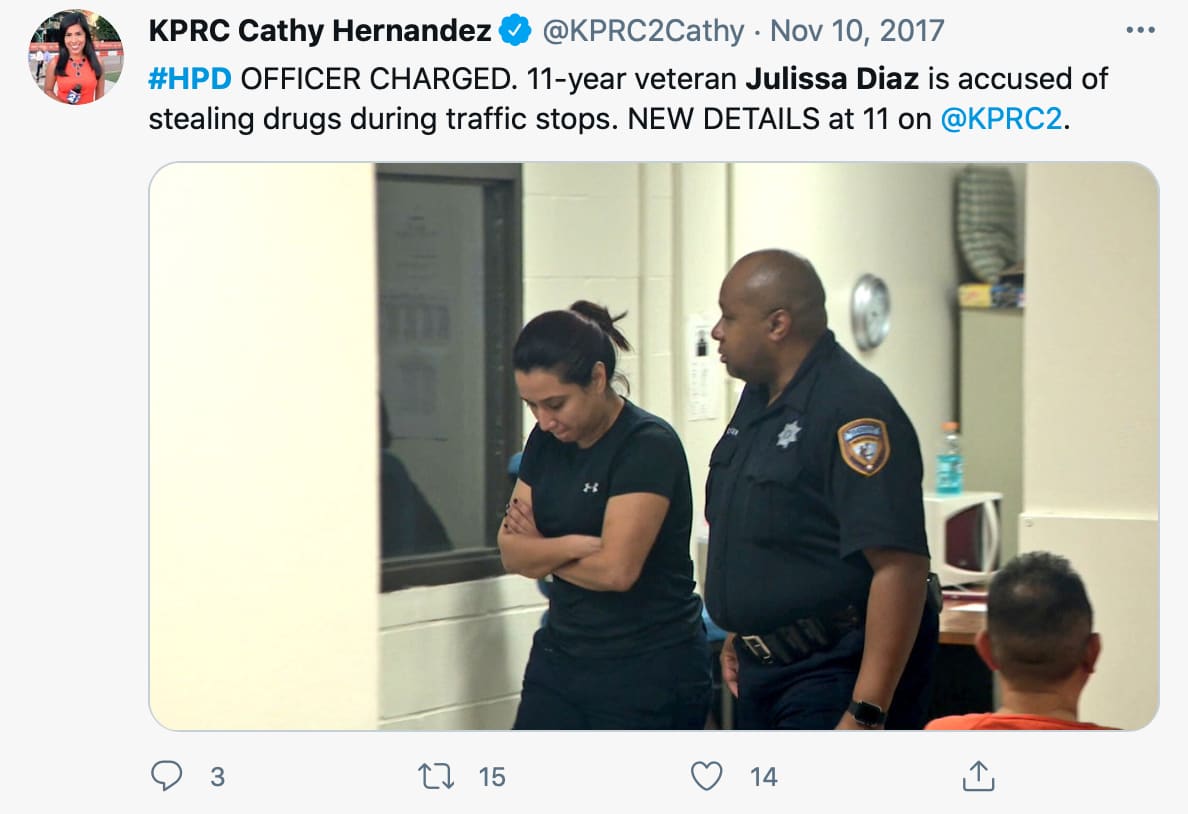The image size is (1188, 814).
Task: Click the retweet count 15
Action: [492, 777]
